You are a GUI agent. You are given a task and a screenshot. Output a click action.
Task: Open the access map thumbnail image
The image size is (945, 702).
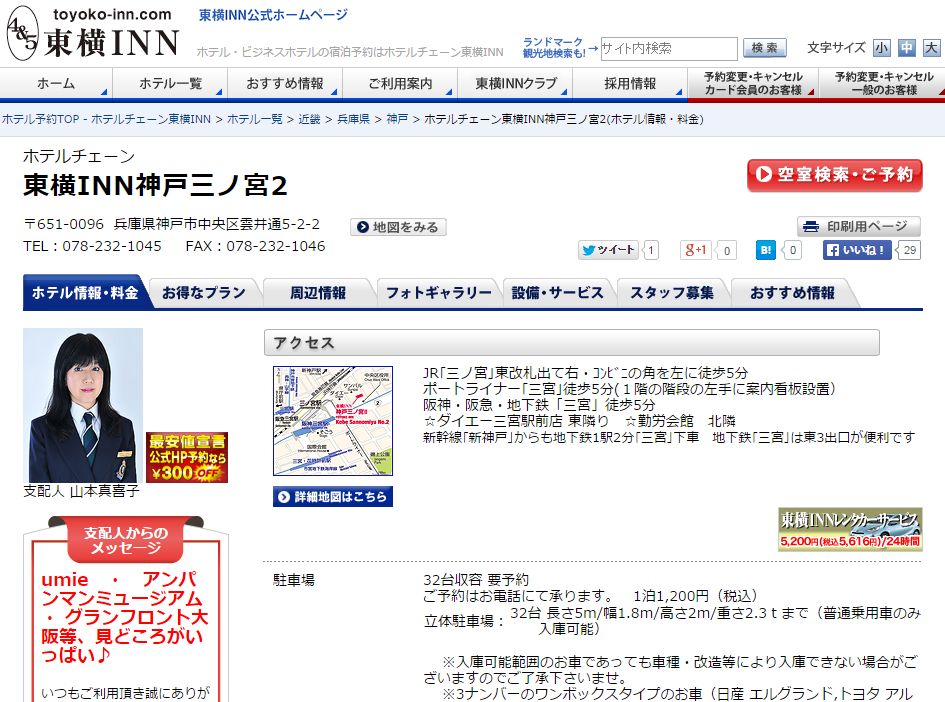click(x=333, y=421)
